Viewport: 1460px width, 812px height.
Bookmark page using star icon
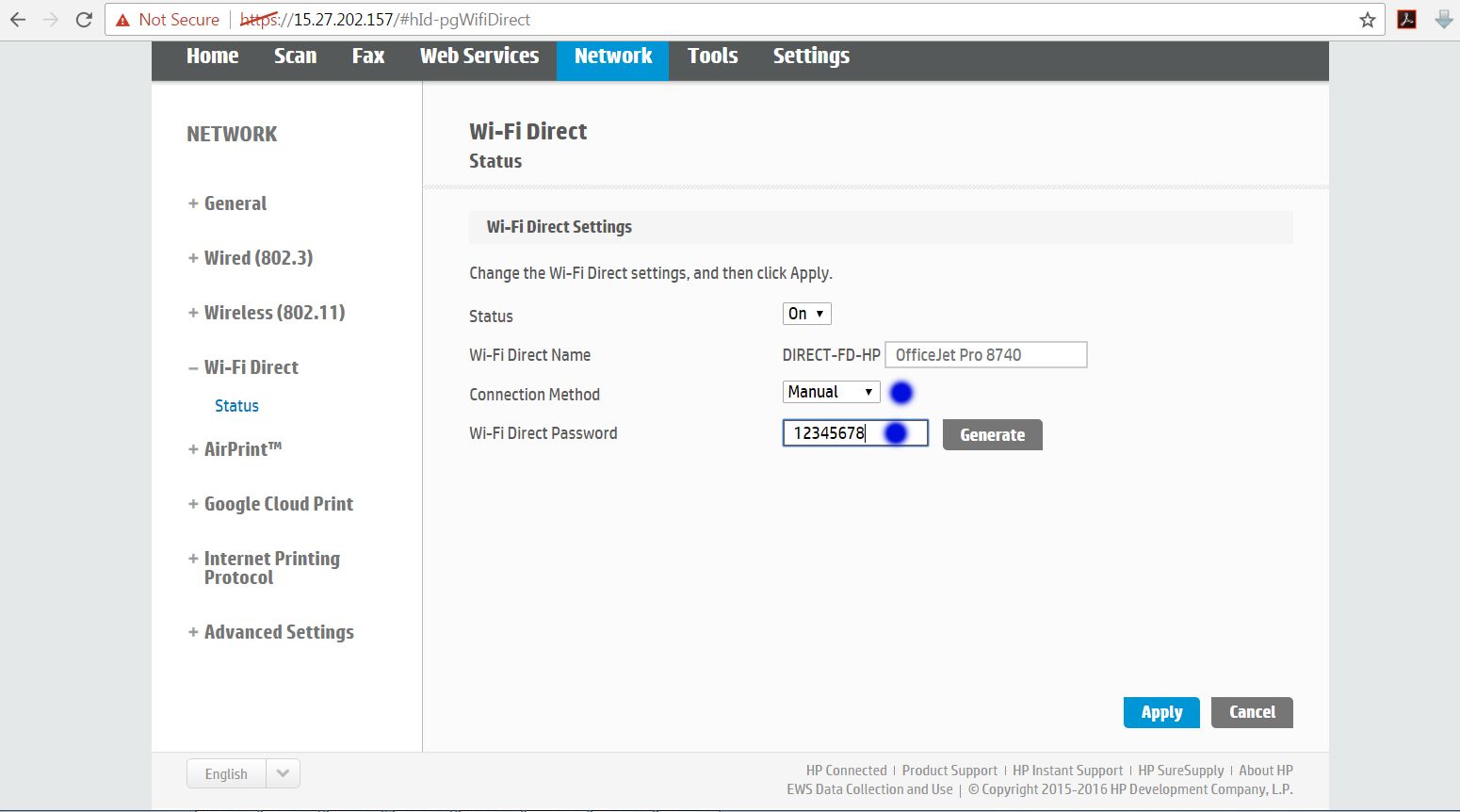point(1367,20)
